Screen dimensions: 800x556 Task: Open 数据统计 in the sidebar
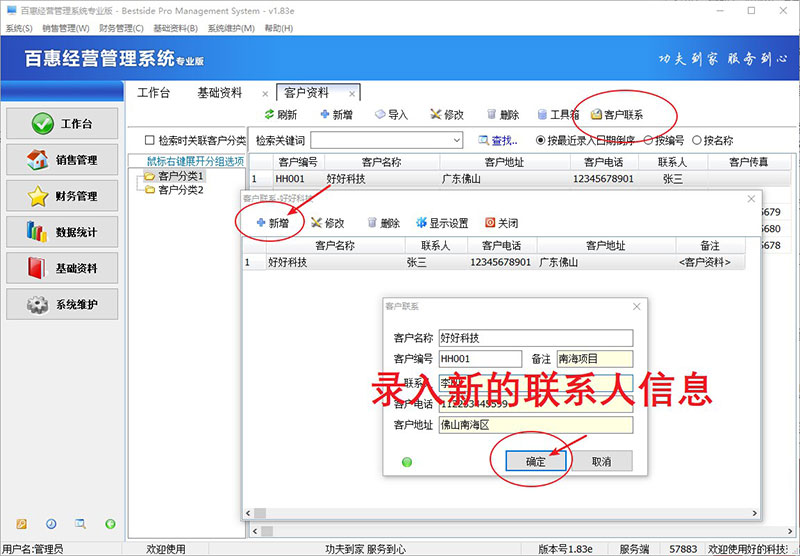(62, 232)
